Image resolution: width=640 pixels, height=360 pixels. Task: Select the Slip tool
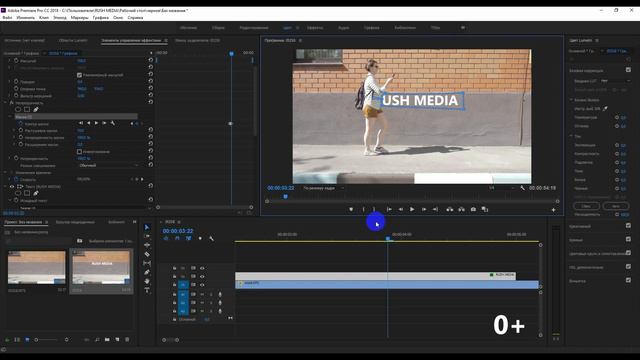point(147,263)
